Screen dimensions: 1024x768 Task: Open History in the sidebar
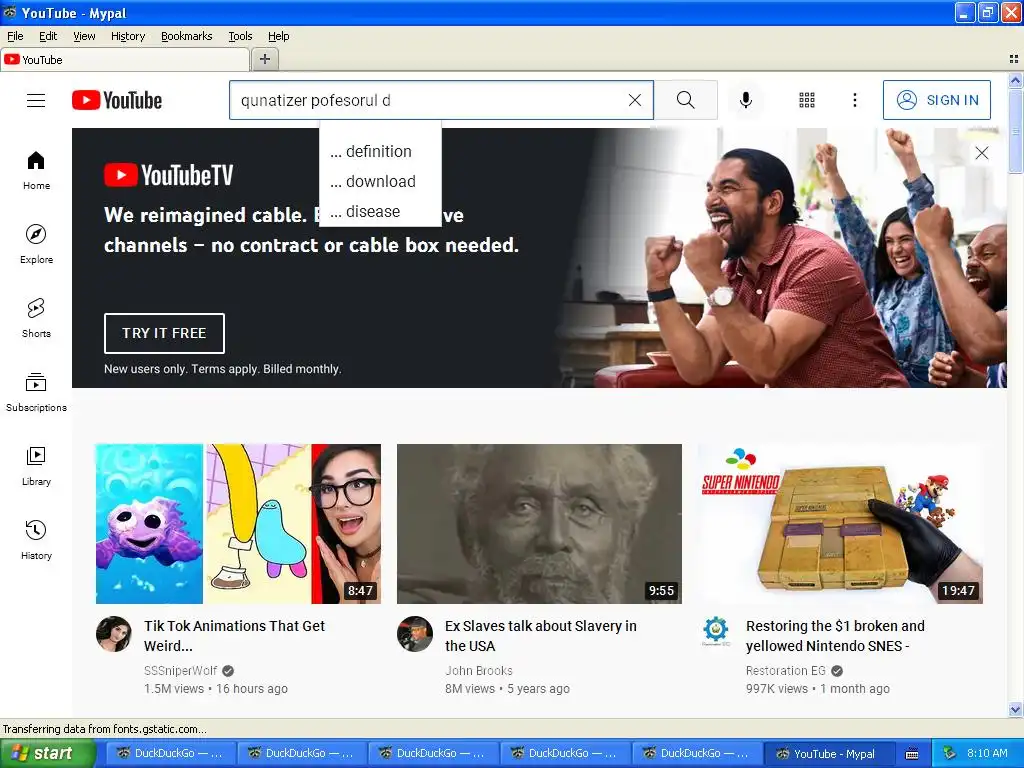pyautogui.click(x=36, y=539)
